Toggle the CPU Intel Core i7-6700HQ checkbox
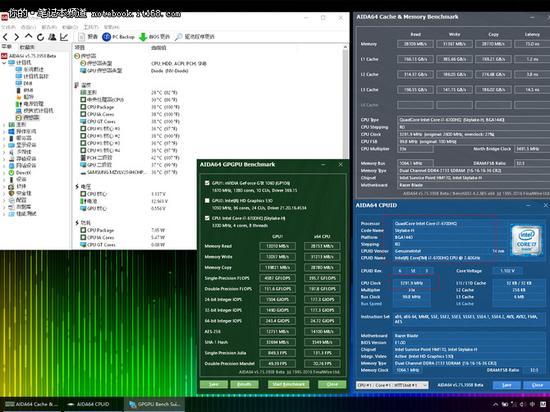The width and height of the screenshot is (550, 412). tap(207, 218)
